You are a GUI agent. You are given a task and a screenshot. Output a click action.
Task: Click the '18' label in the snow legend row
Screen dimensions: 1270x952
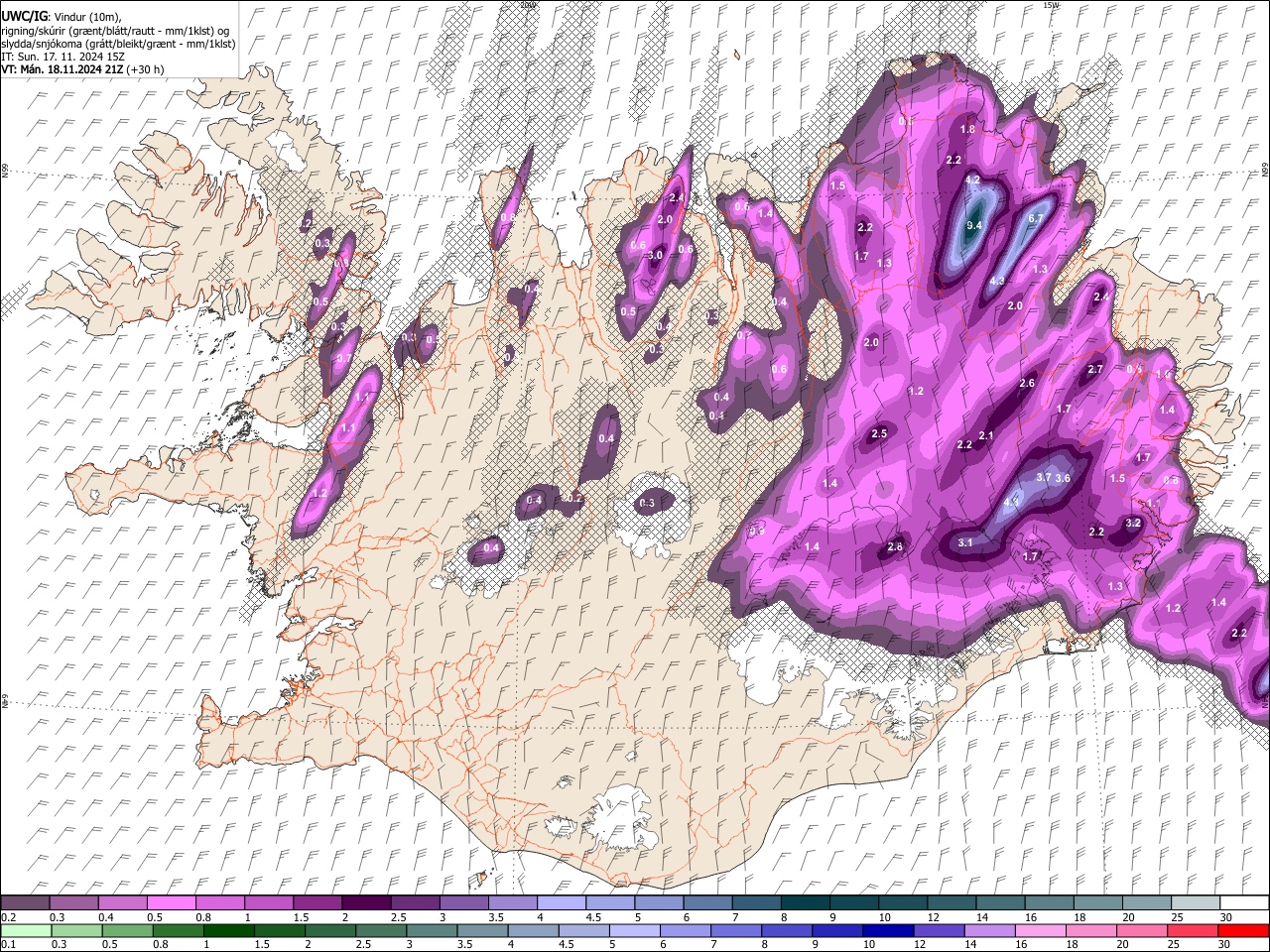(x=1080, y=917)
